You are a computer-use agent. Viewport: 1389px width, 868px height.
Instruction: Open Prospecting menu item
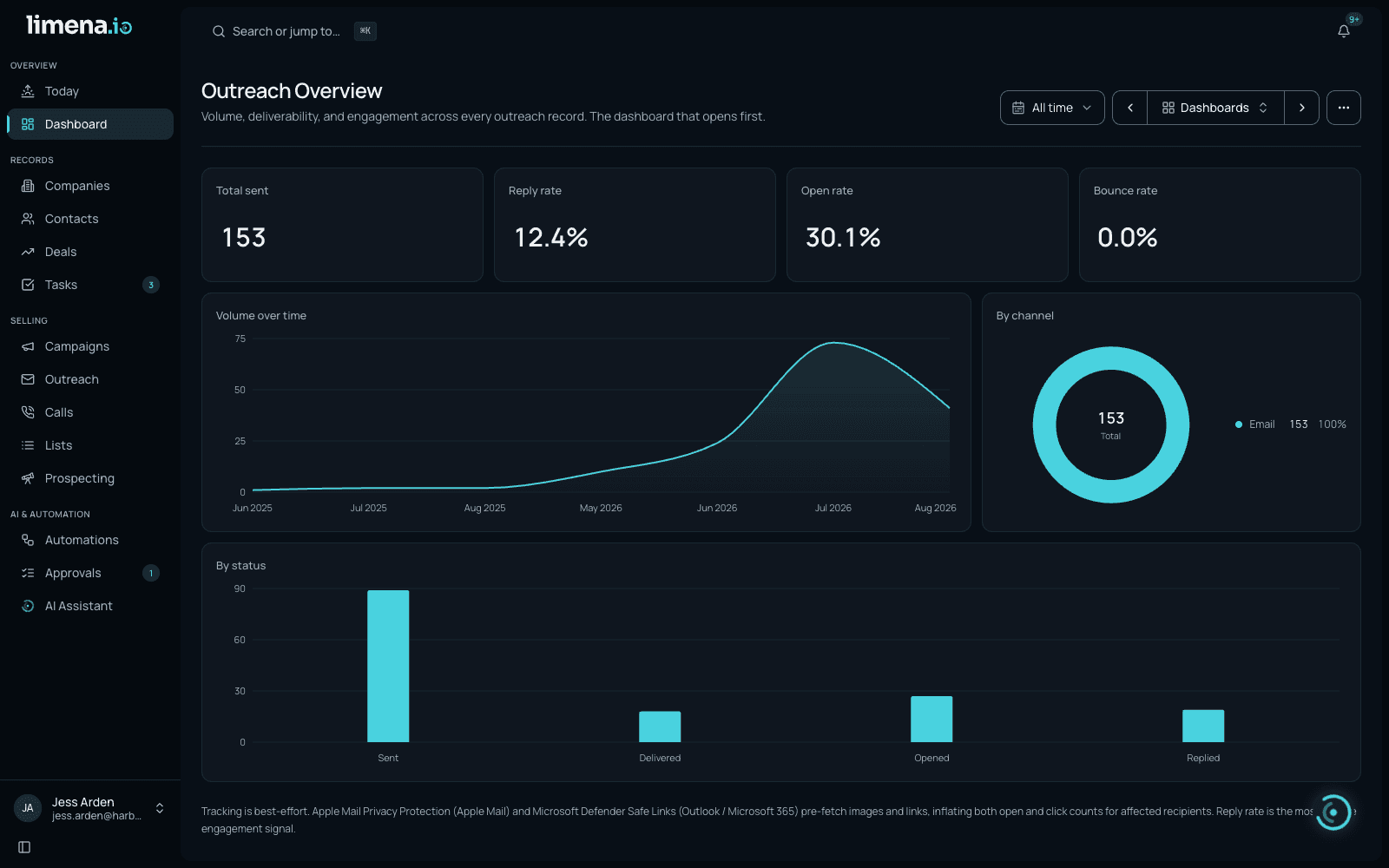tap(90, 478)
